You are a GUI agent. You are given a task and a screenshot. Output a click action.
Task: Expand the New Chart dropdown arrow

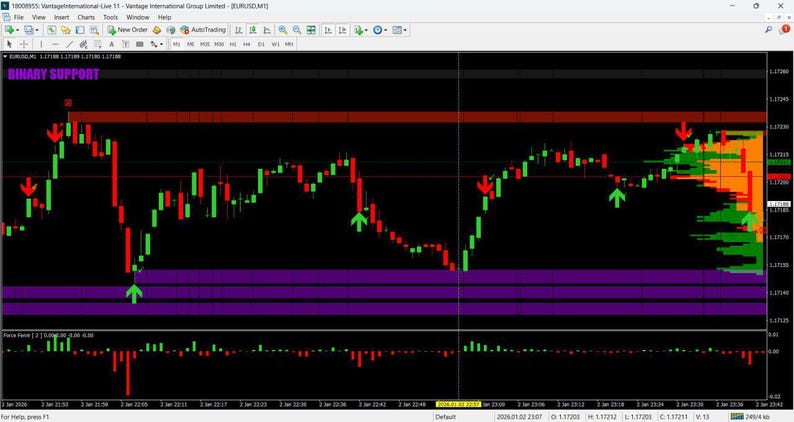[18, 30]
